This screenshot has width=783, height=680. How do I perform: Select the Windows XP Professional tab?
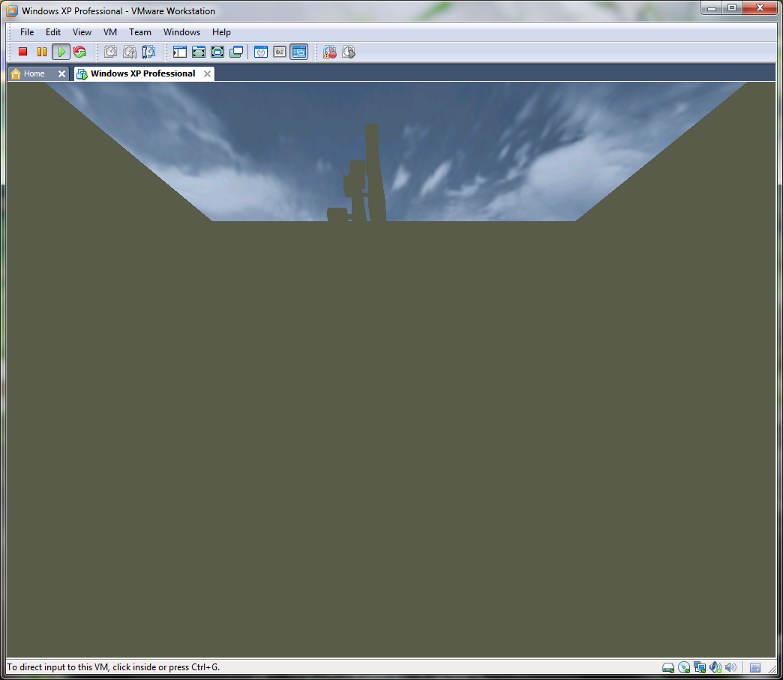point(143,73)
